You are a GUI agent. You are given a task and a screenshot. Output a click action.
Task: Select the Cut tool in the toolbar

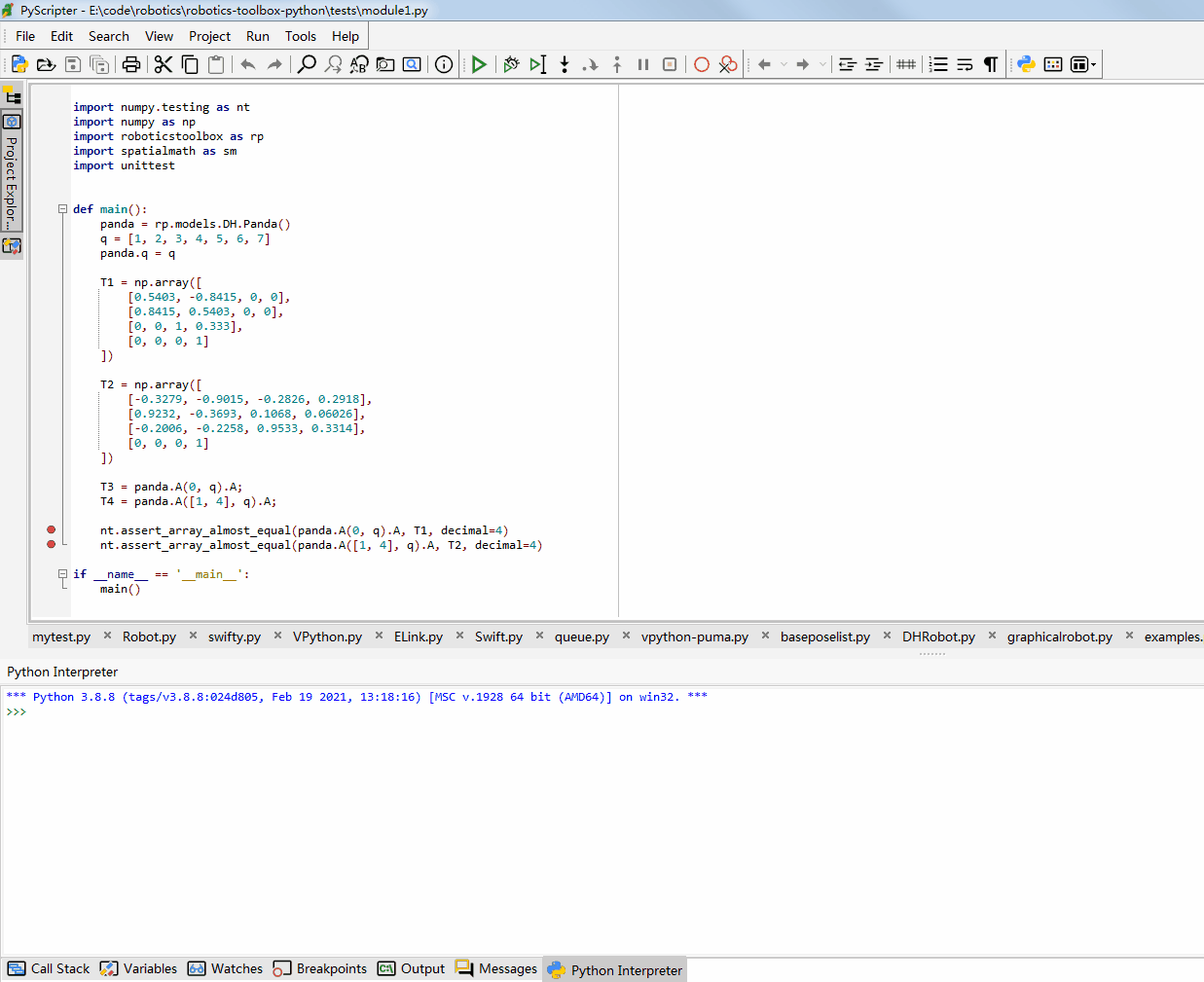tap(162, 64)
